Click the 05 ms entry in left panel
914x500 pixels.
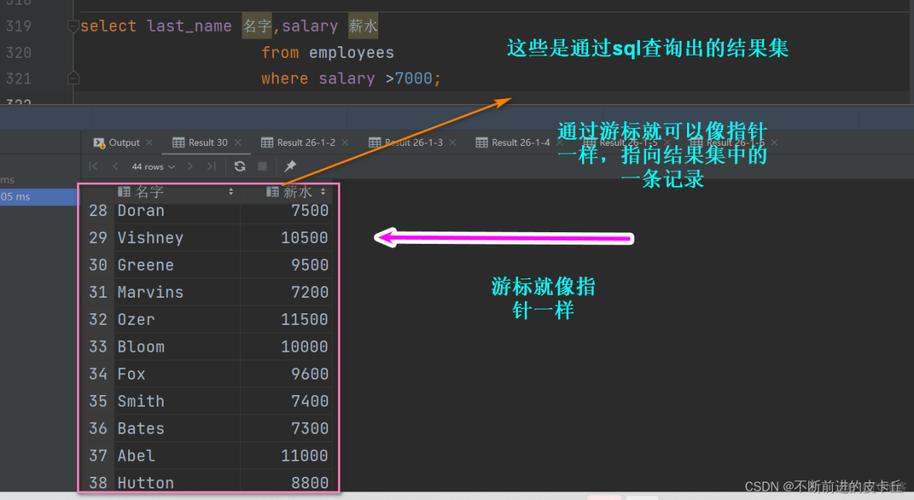pyautogui.click(x=38, y=197)
